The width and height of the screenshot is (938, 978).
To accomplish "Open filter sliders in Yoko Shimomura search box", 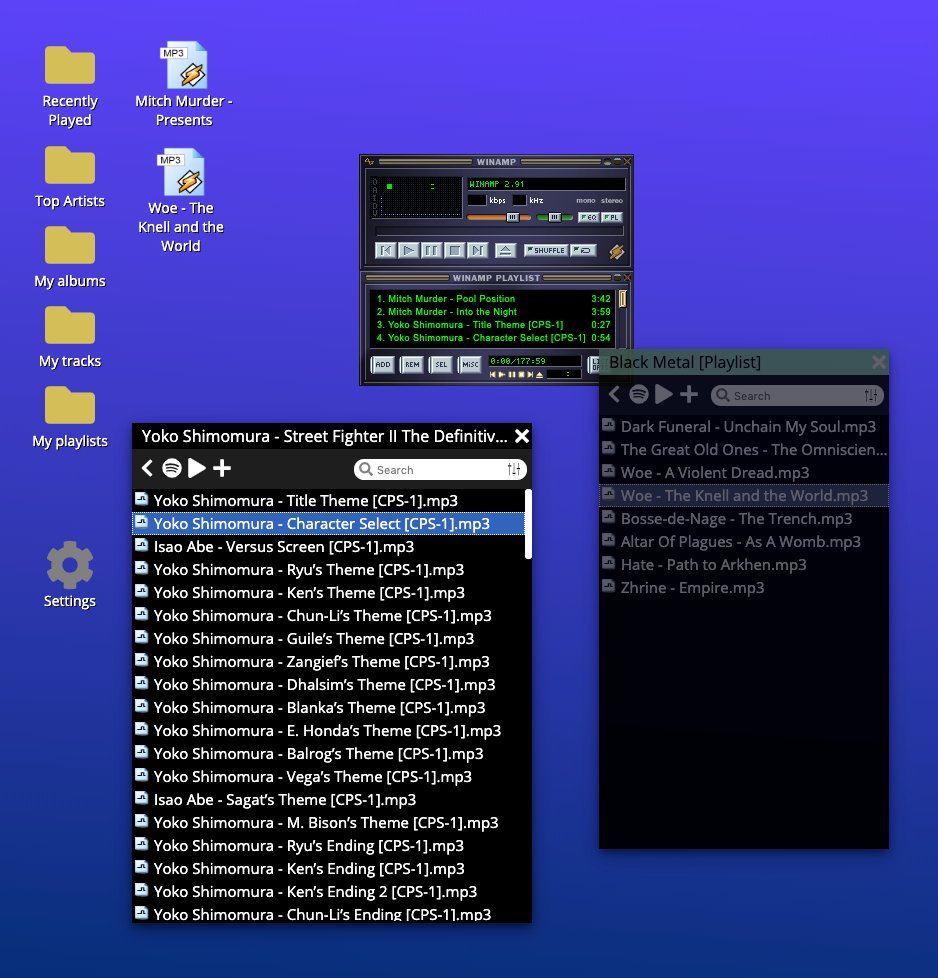I will tap(514, 470).
